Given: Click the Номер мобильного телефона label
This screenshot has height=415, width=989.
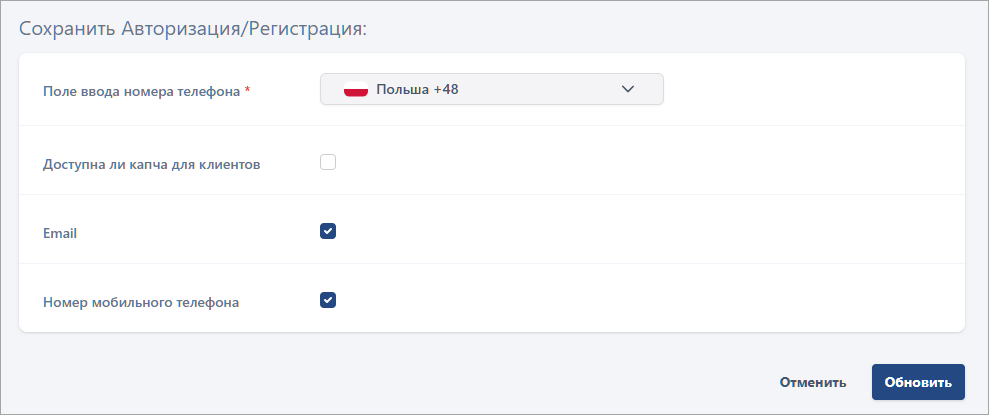Looking at the screenshot, I should click(141, 301).
